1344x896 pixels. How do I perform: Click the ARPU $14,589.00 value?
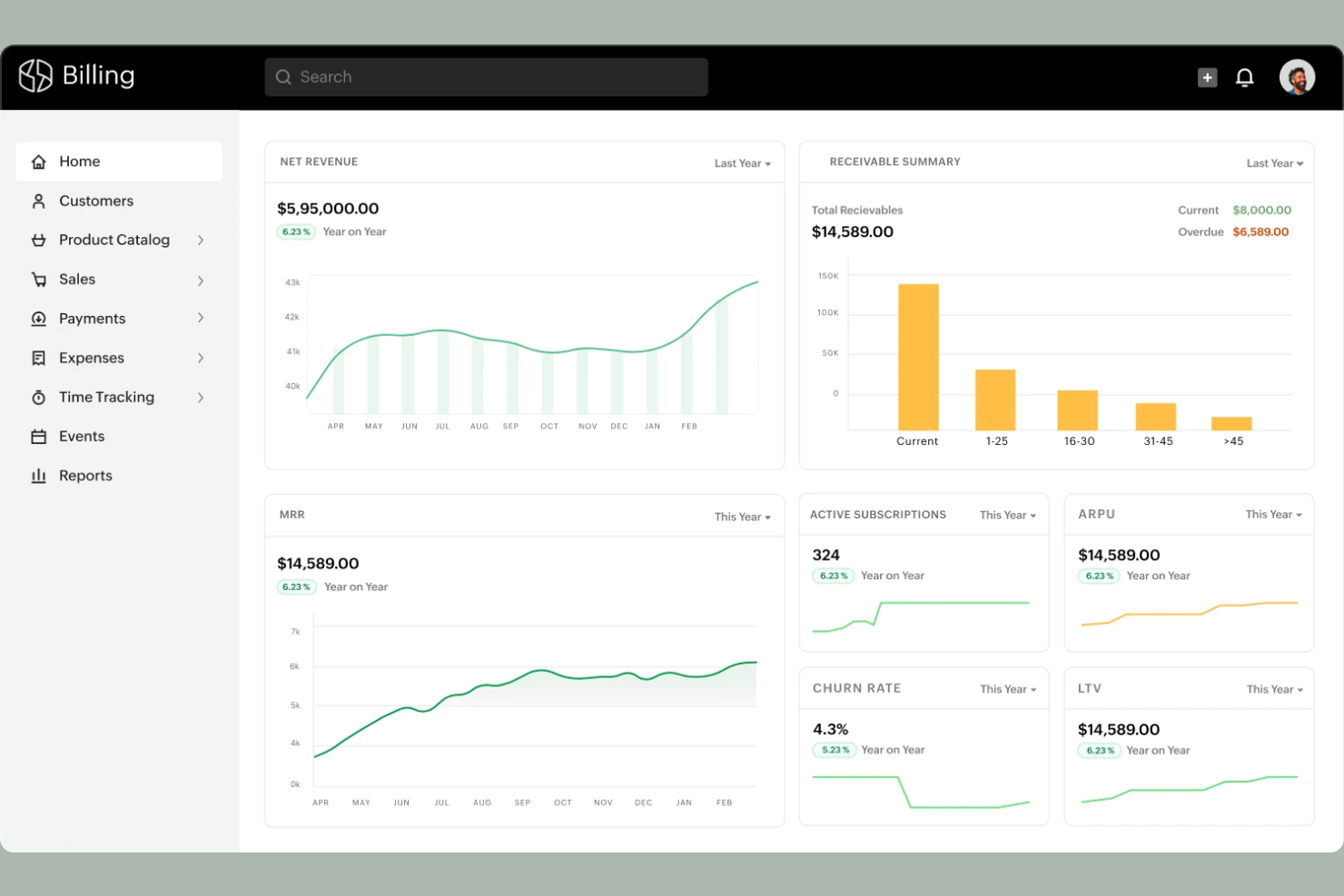[x=1119, y=555]
